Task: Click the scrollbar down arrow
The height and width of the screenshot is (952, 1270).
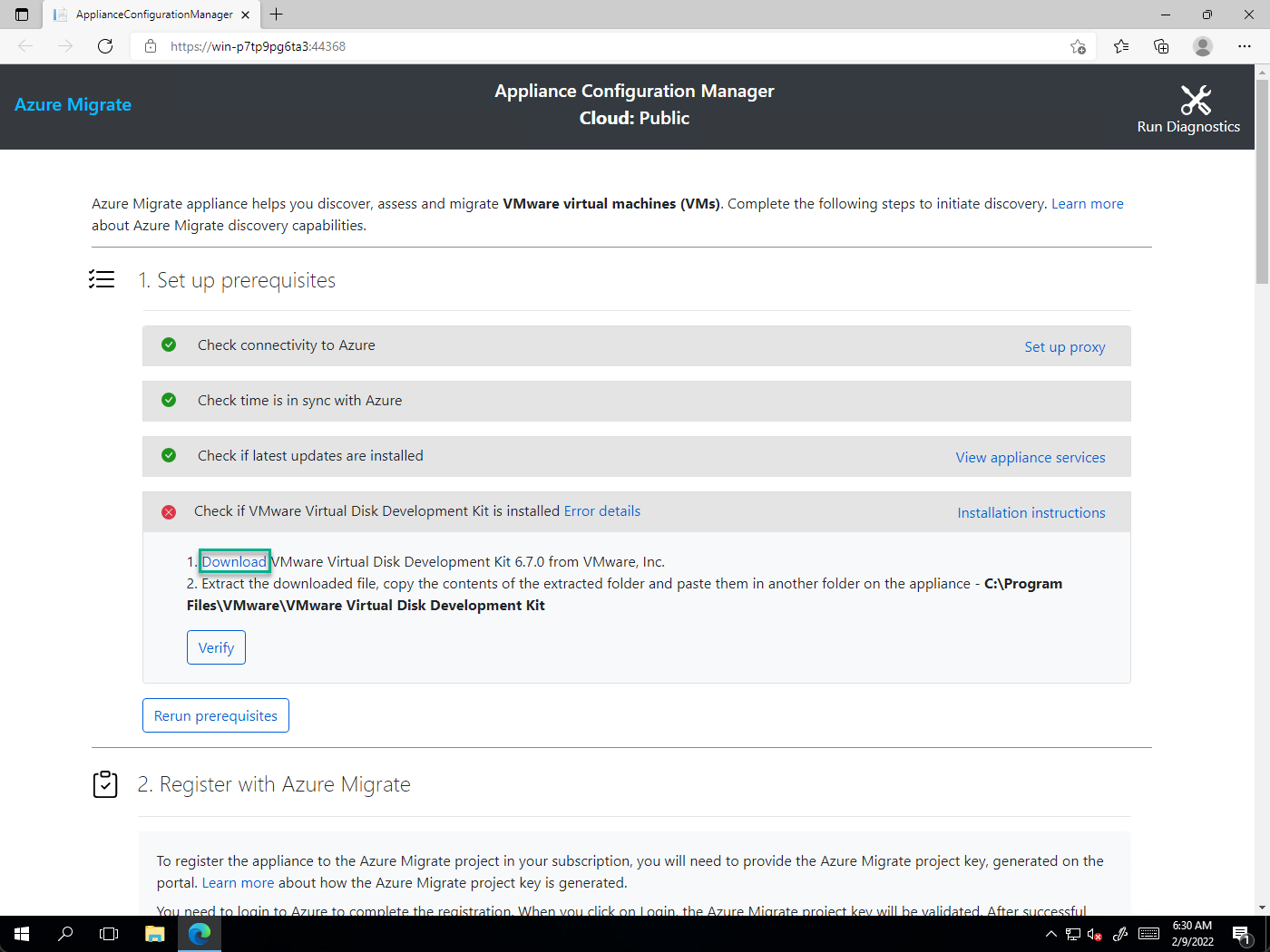Action: pyautogui.click(x=1262, y=908)
